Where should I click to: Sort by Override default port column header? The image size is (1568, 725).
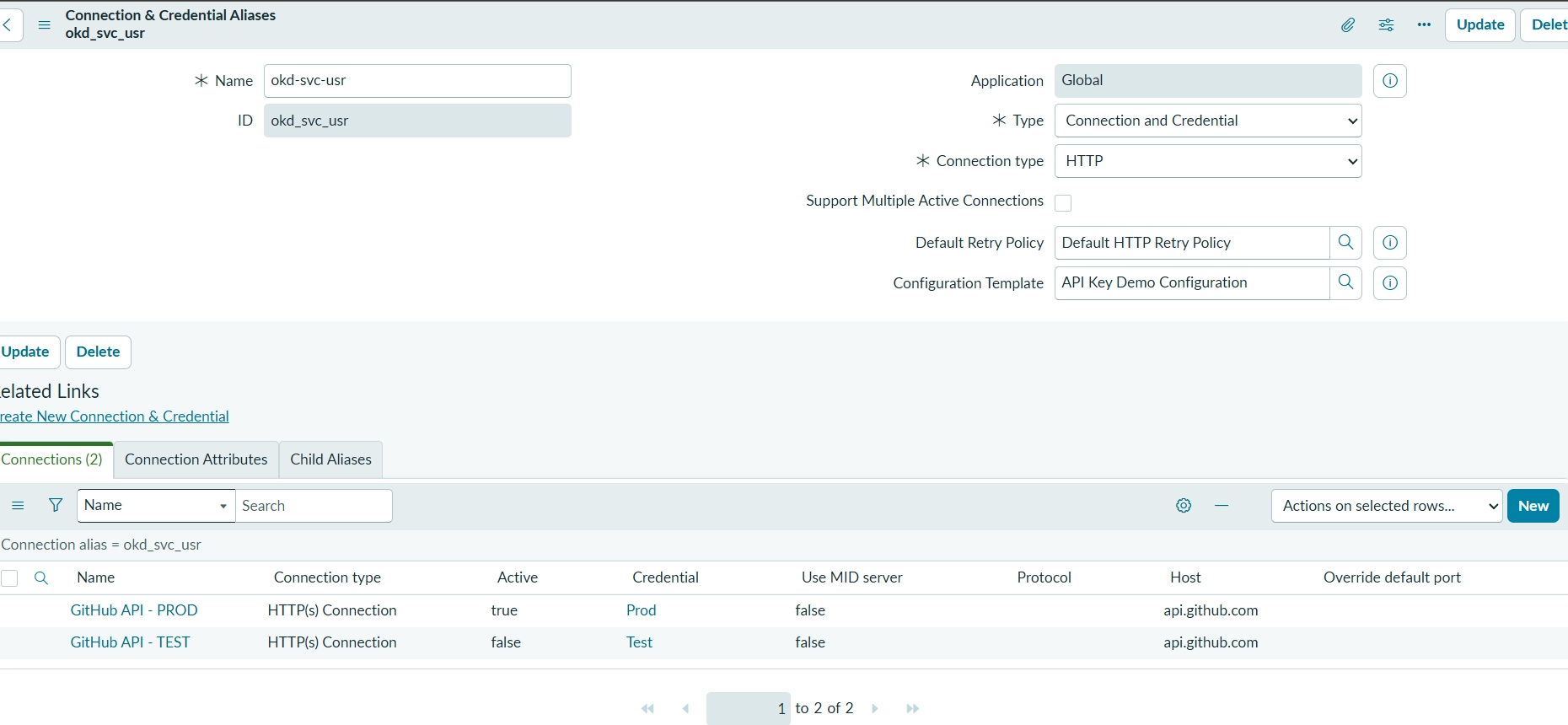click(1392, 577)
